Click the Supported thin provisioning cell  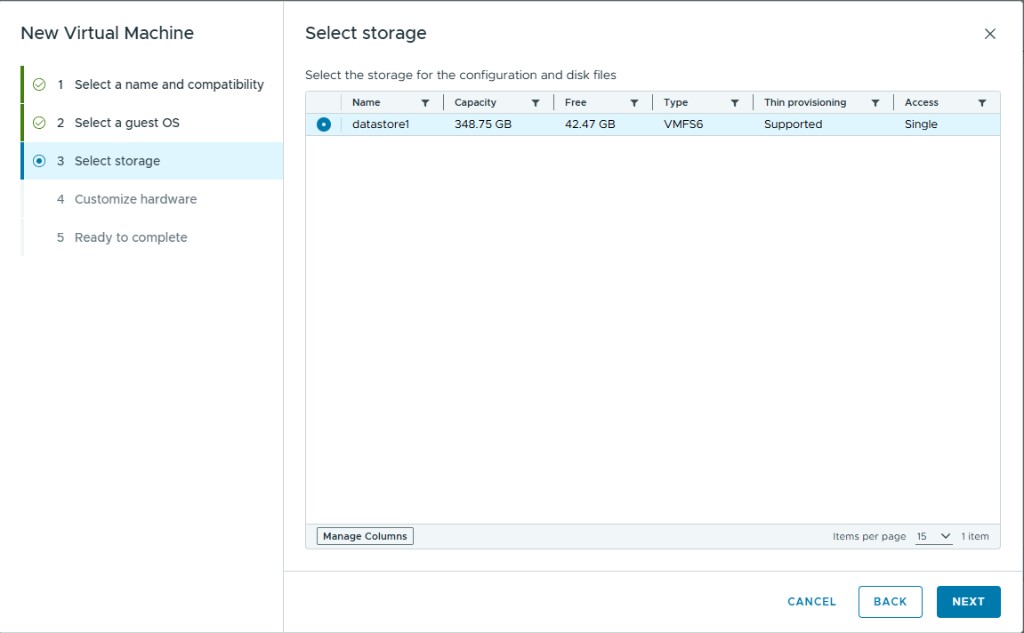[793, 124]
